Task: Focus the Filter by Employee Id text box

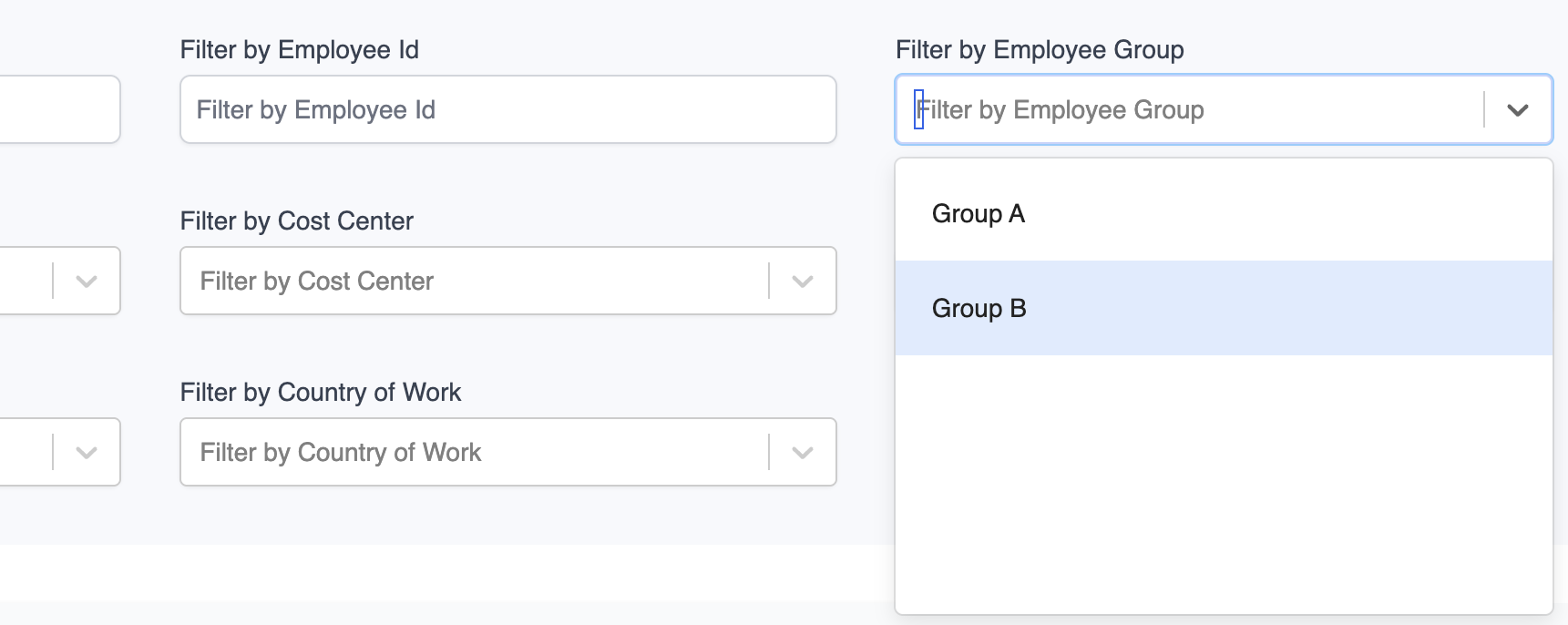Action: pyautogui.click(x=507, y=110)
